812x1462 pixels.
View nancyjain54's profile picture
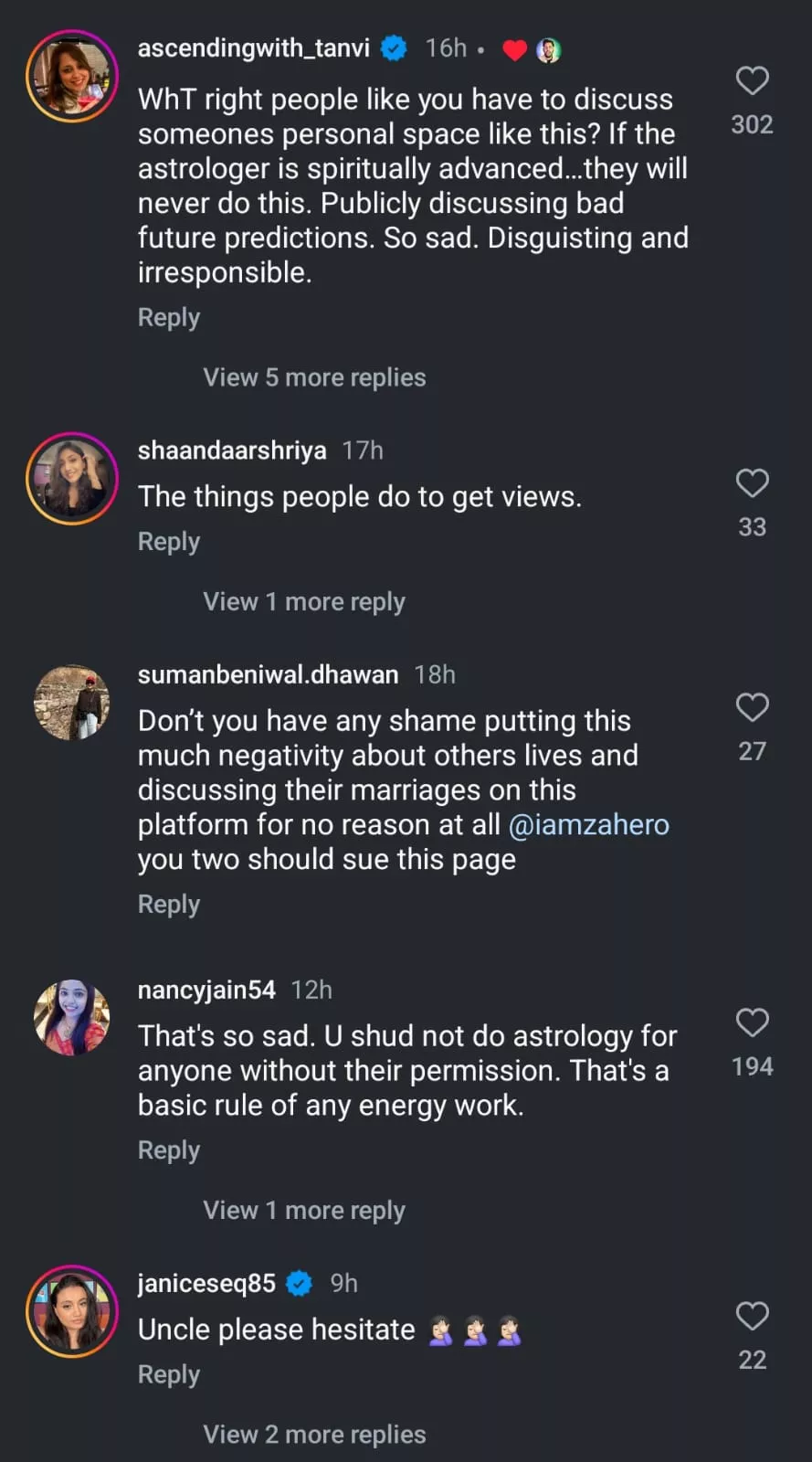(x=72, y=1017)
